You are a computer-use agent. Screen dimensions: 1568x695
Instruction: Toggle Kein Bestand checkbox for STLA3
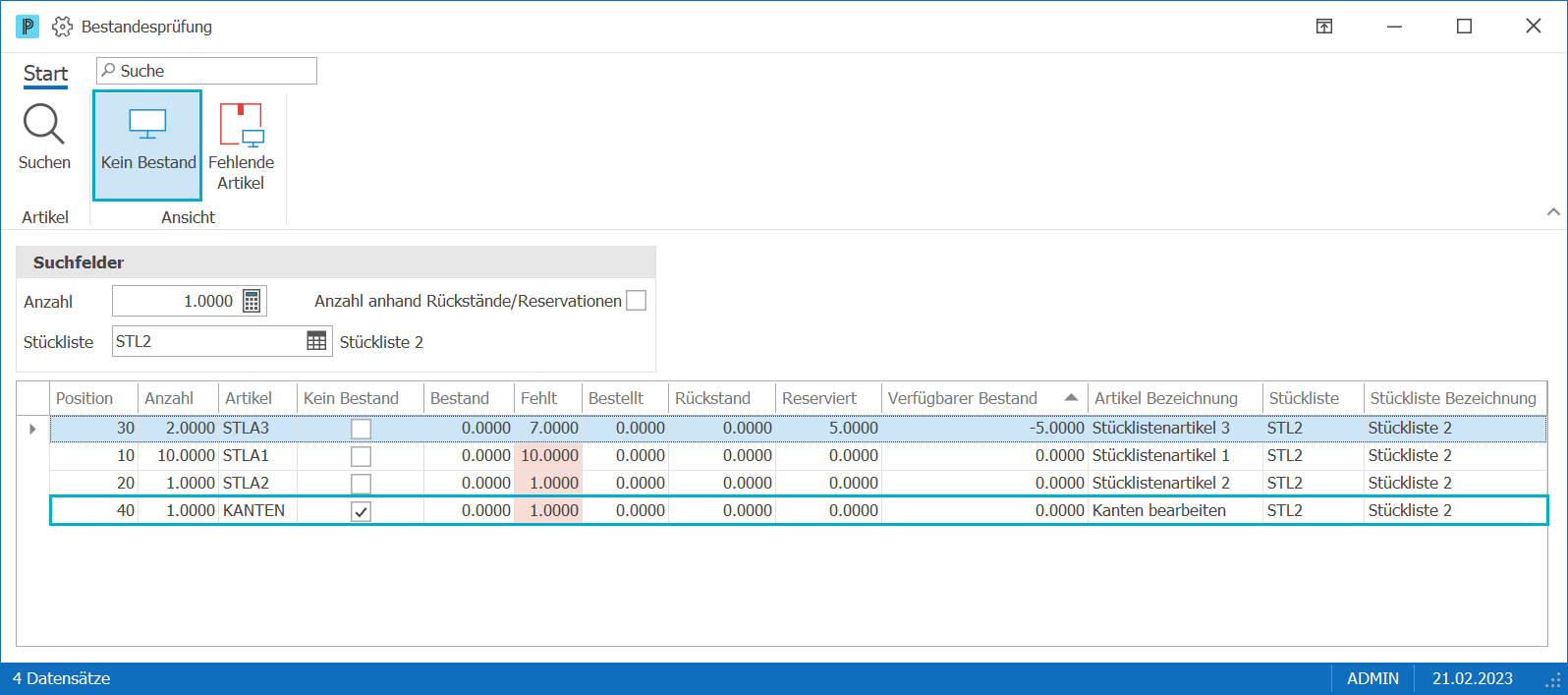pos(362,429)
